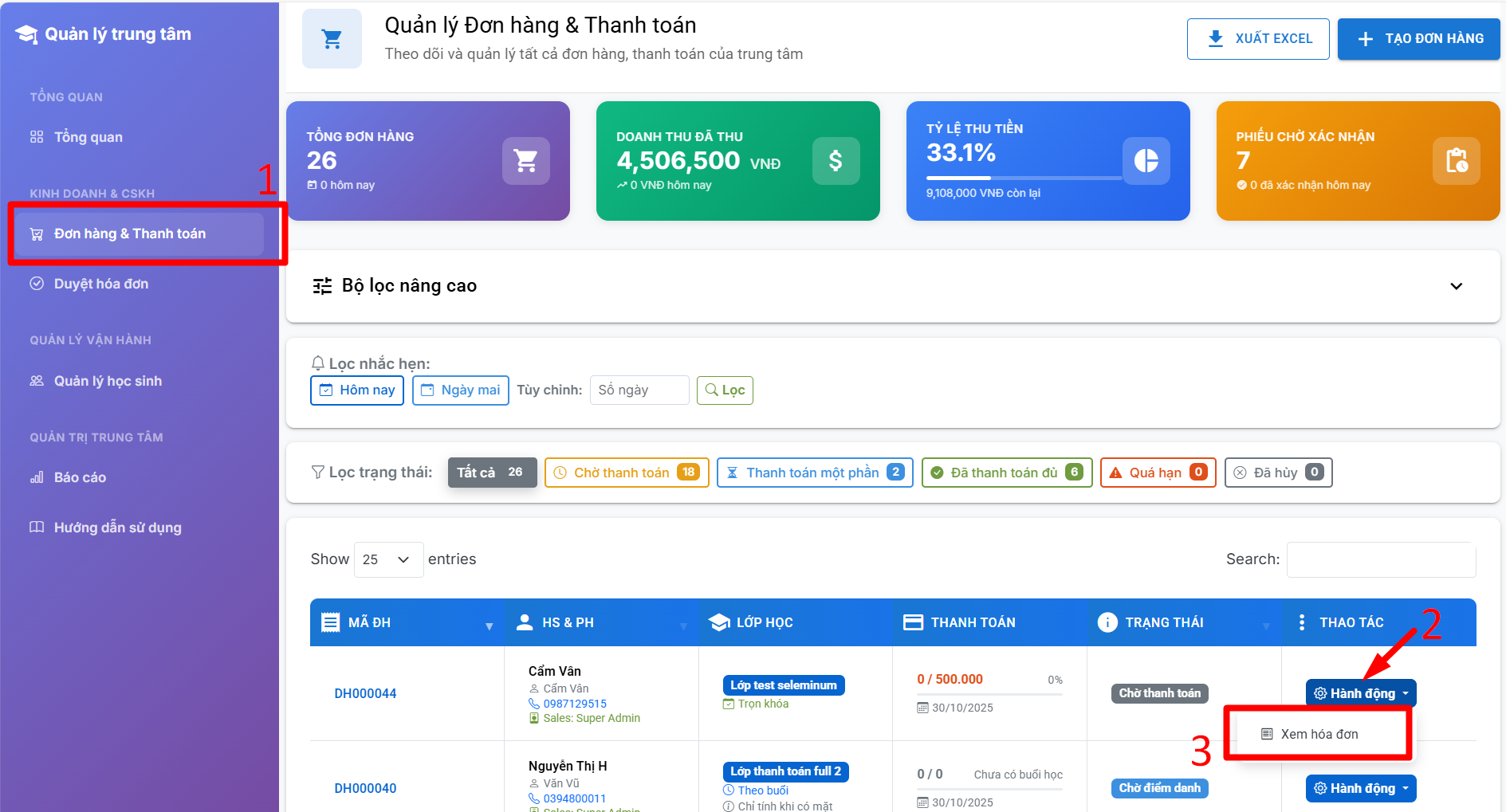The width and height of the screenshot is (1506, 812).
Task: Click cart icon in Tổng đơn hàng card
Action: pyautogui.click(x=525, y=161)
